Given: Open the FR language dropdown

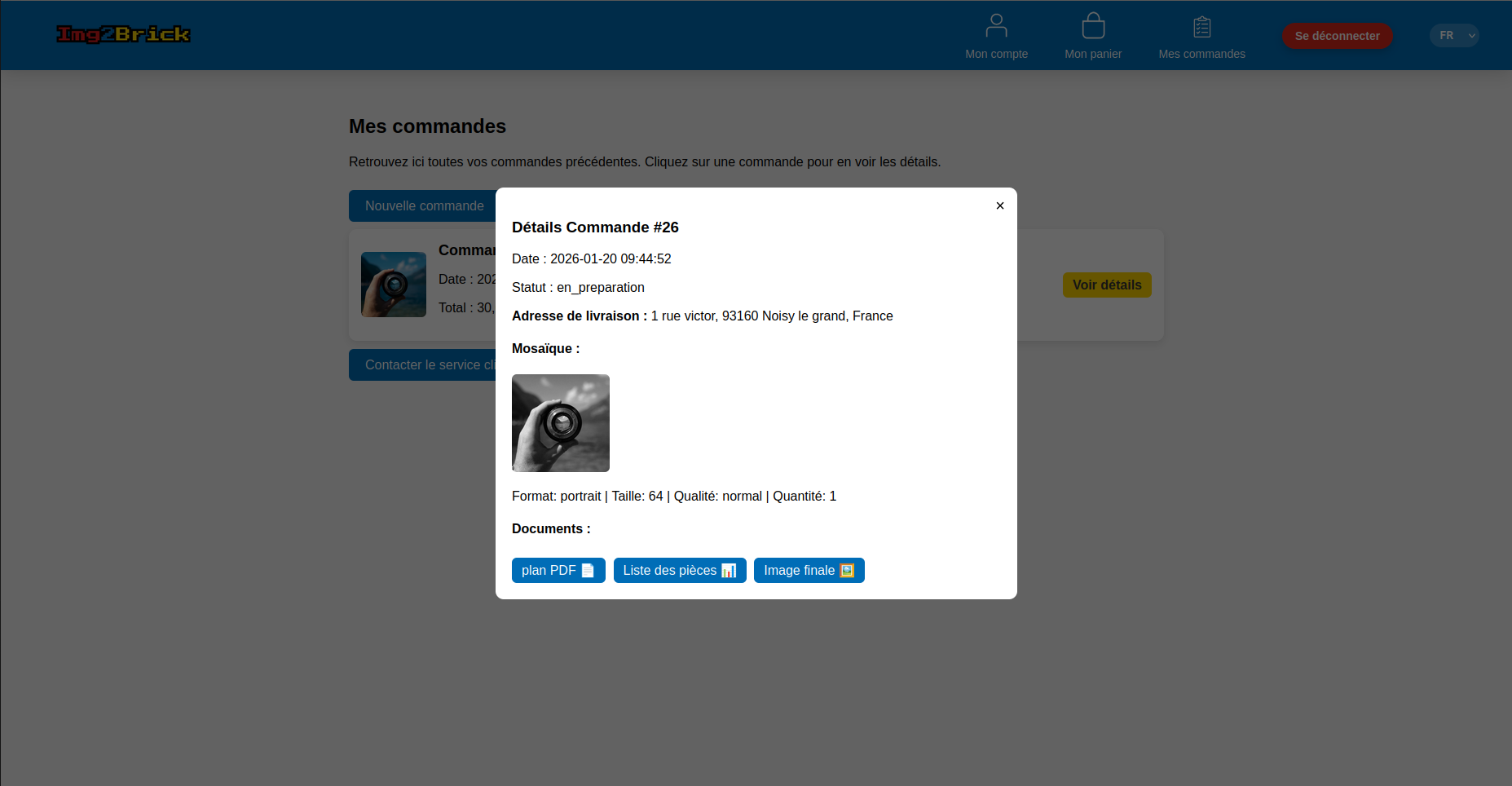Looking at the screenshot, I should pos(1446,36).
